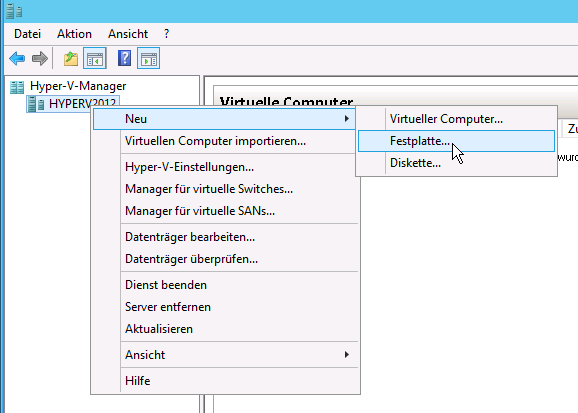578x413 pixels.
Task: Choose Virtueller Computer... from submenu
Action: click(x=456, y=119)
